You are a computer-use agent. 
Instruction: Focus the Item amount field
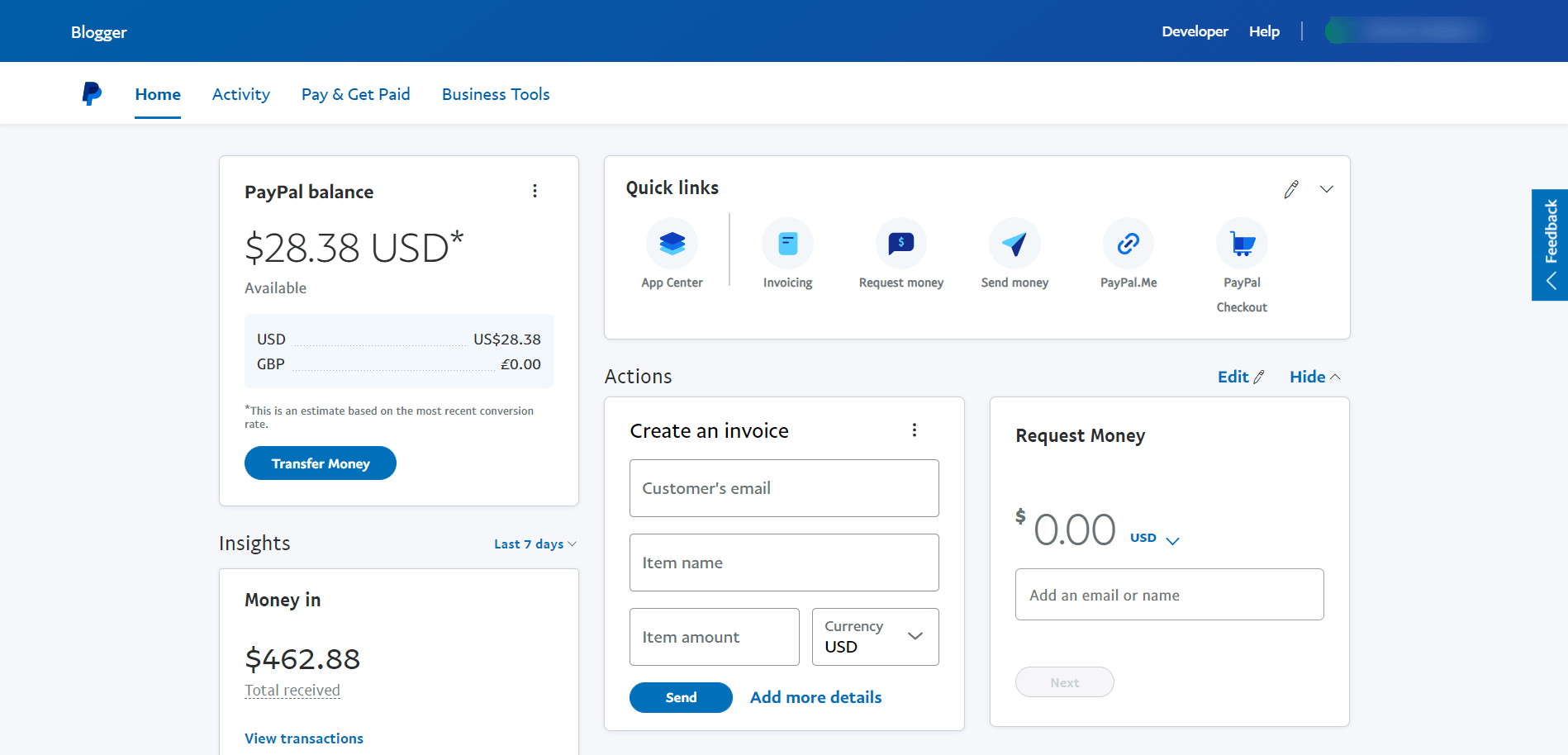[715, 637]
